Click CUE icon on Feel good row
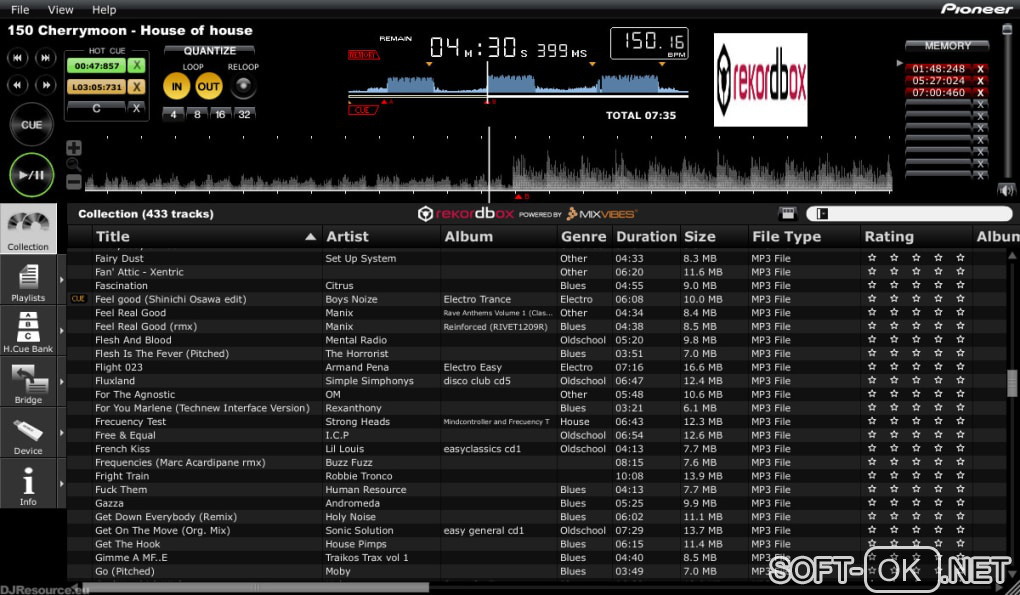This screenshot has height=595, width=1020. point(78,299)
